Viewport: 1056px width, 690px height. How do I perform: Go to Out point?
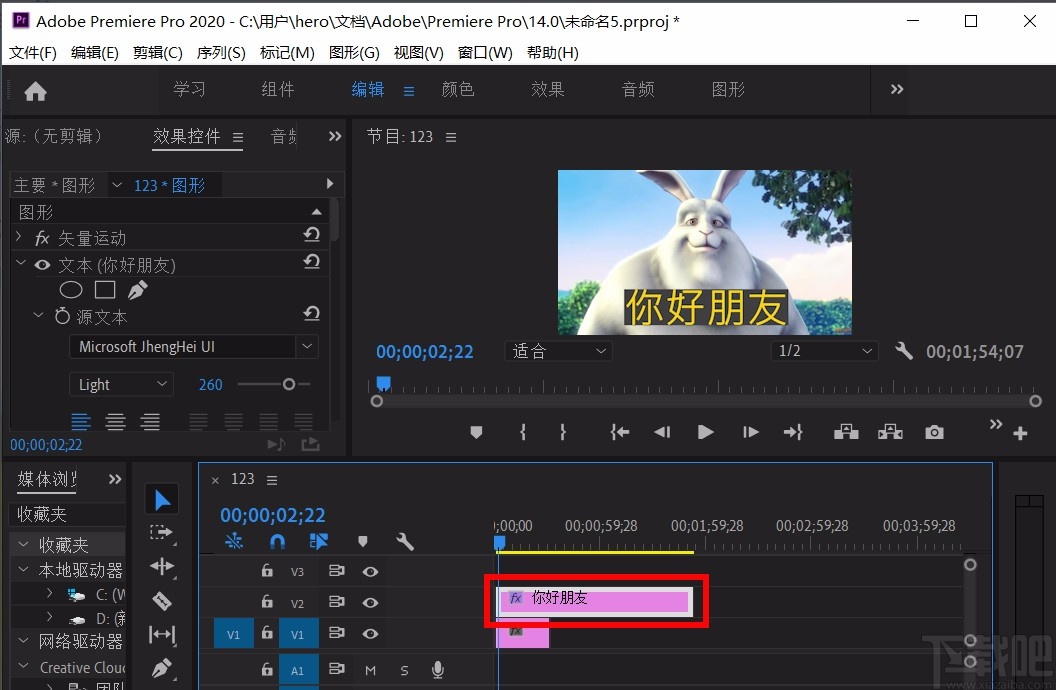coord(793,432)
